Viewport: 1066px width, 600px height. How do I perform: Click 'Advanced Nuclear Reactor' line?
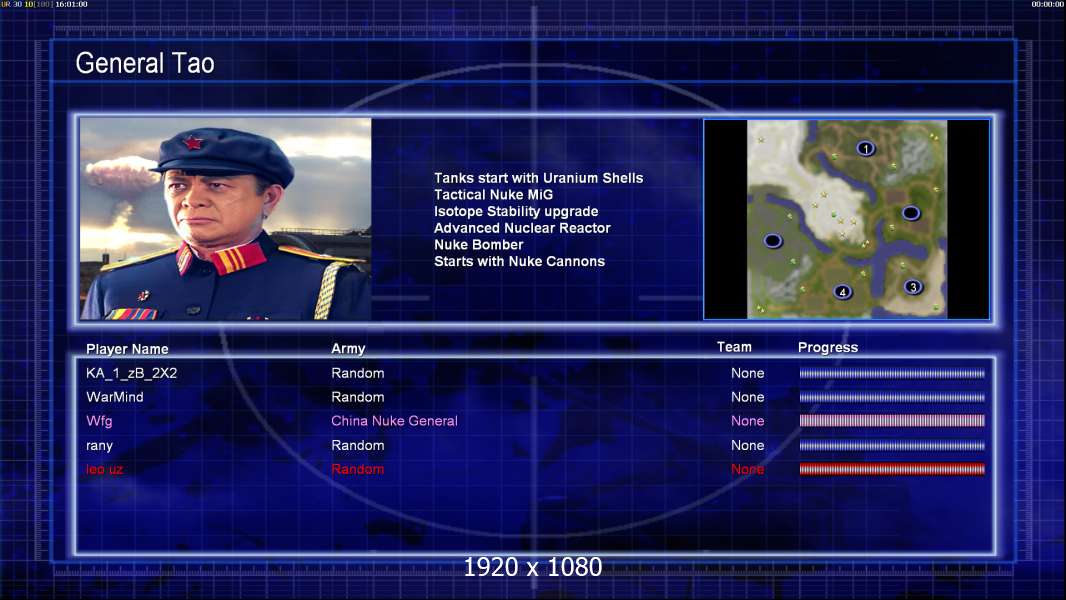[522, 228]
